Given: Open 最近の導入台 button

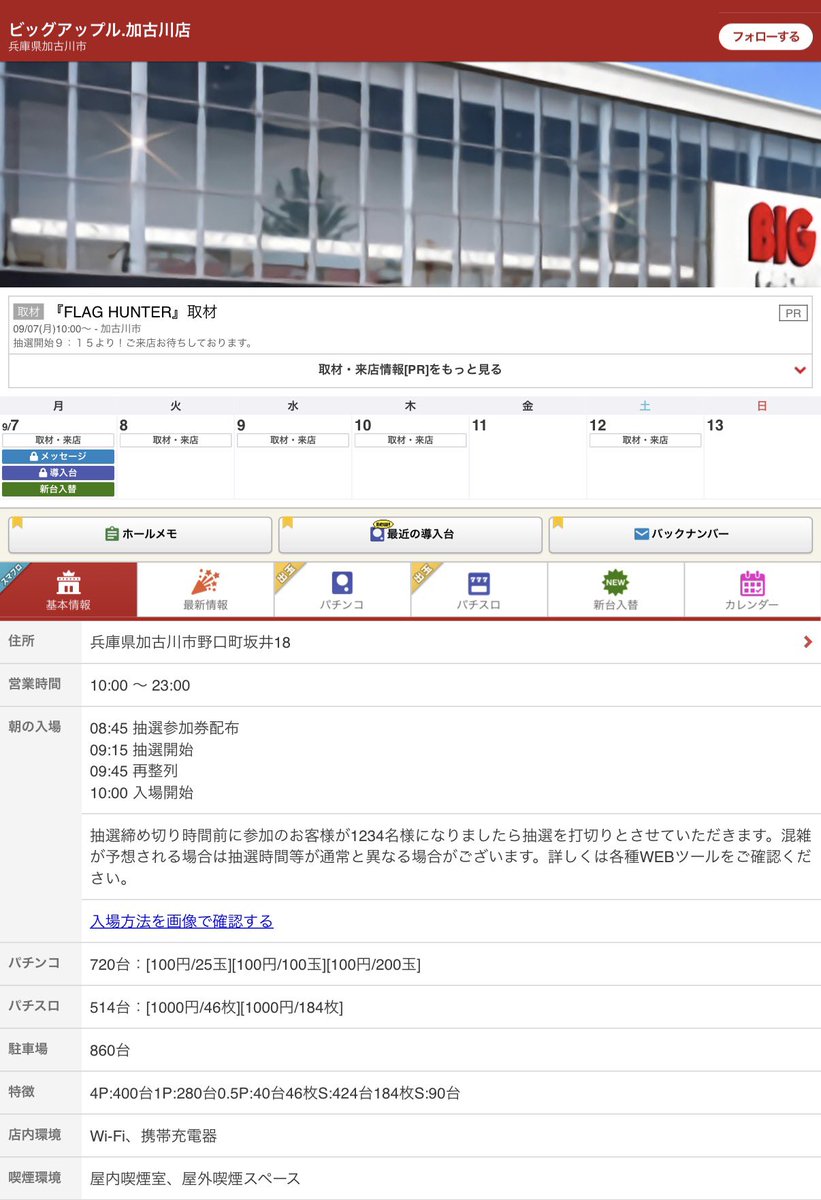Looking at the screenshot, I should [410, 534].
